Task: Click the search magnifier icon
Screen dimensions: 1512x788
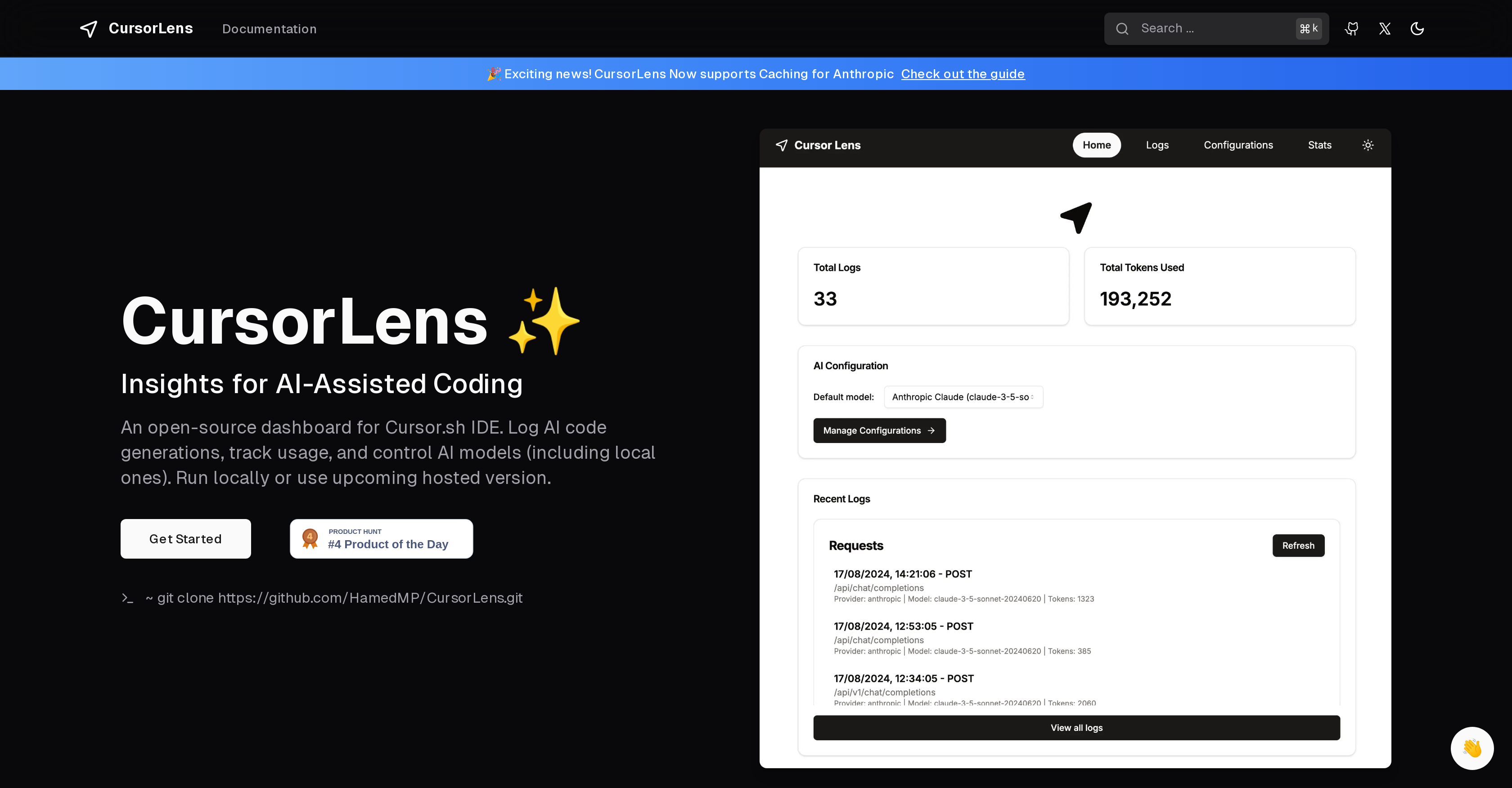Action: (x=1122, y=28)
